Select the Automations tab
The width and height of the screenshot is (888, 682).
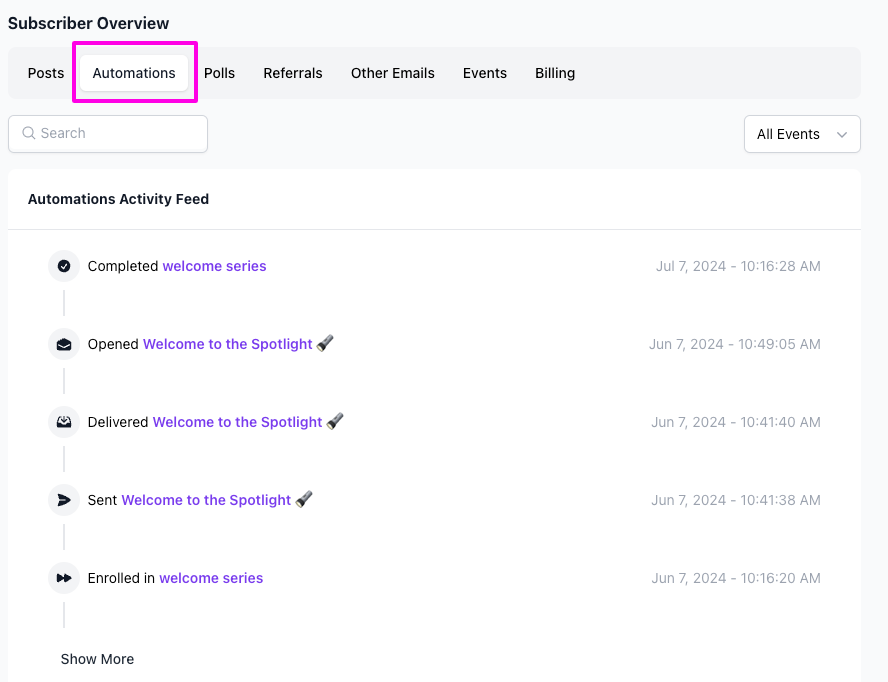(x=134, y=73)
